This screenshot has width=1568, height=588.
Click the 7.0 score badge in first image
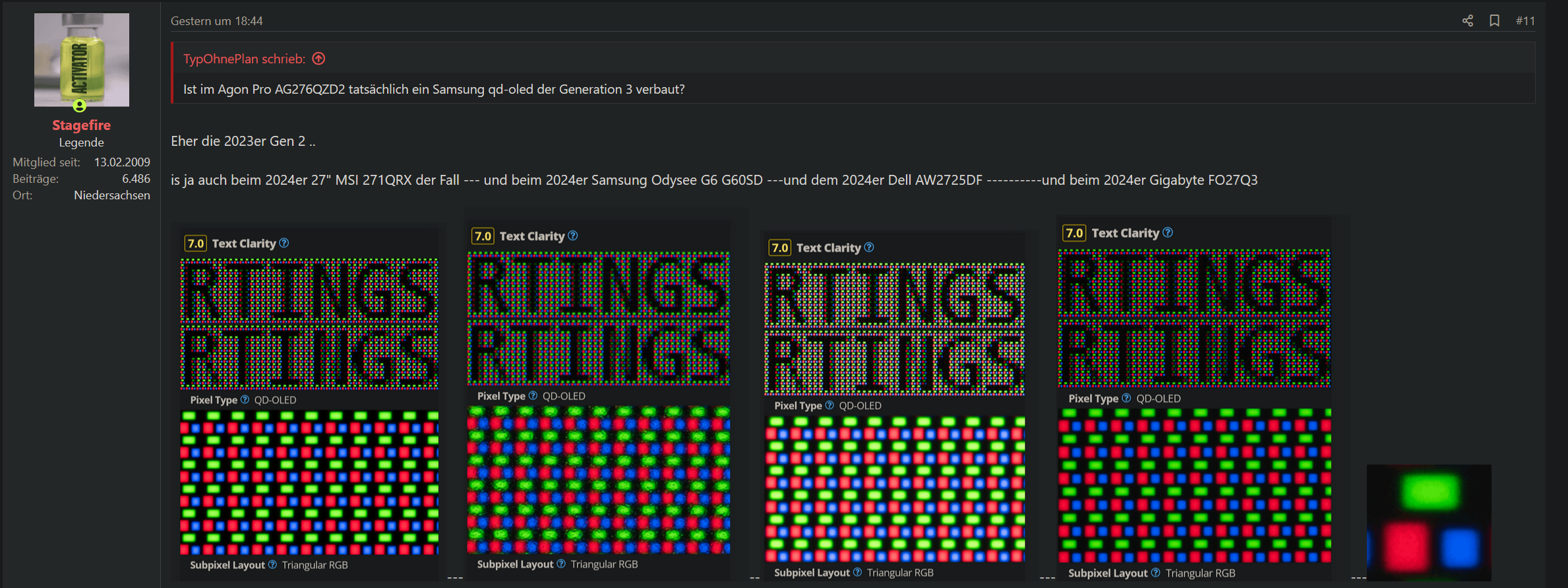tap(196, 244)
